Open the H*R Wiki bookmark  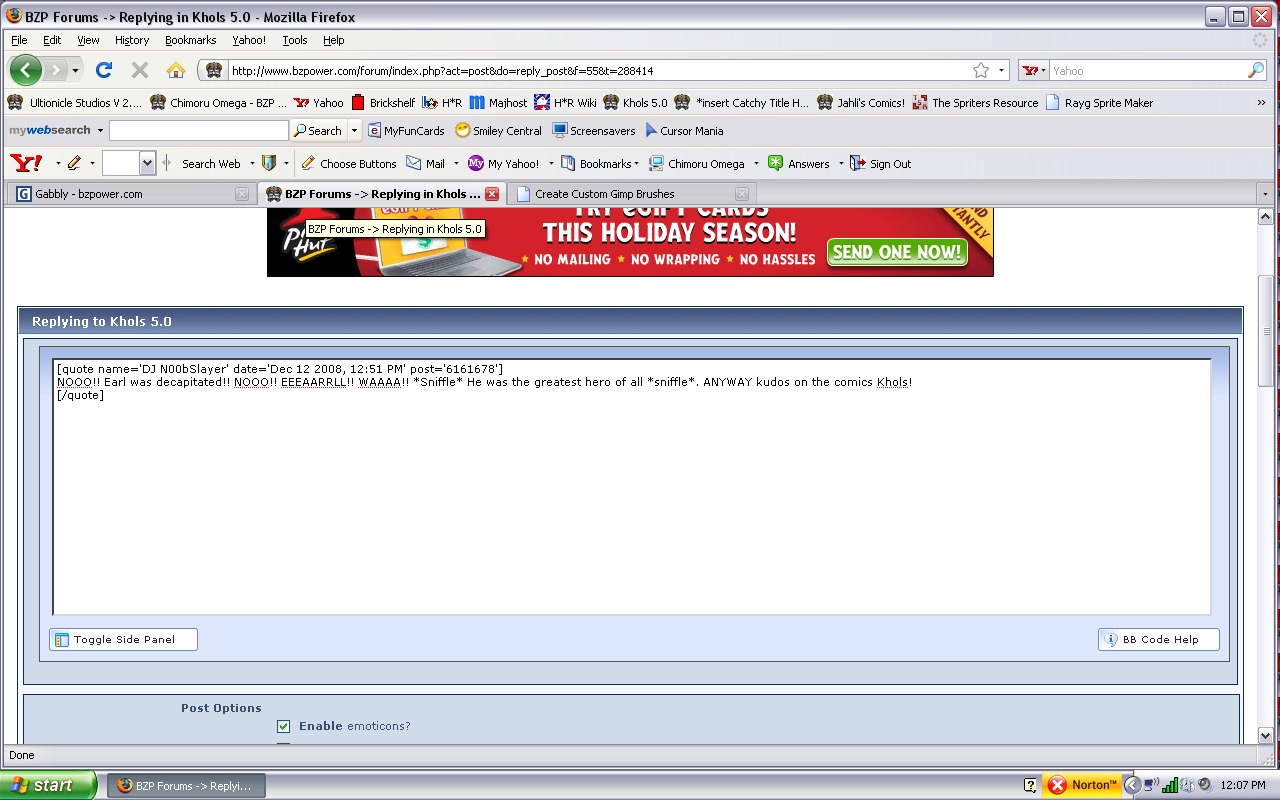click(x=565, y=102)
